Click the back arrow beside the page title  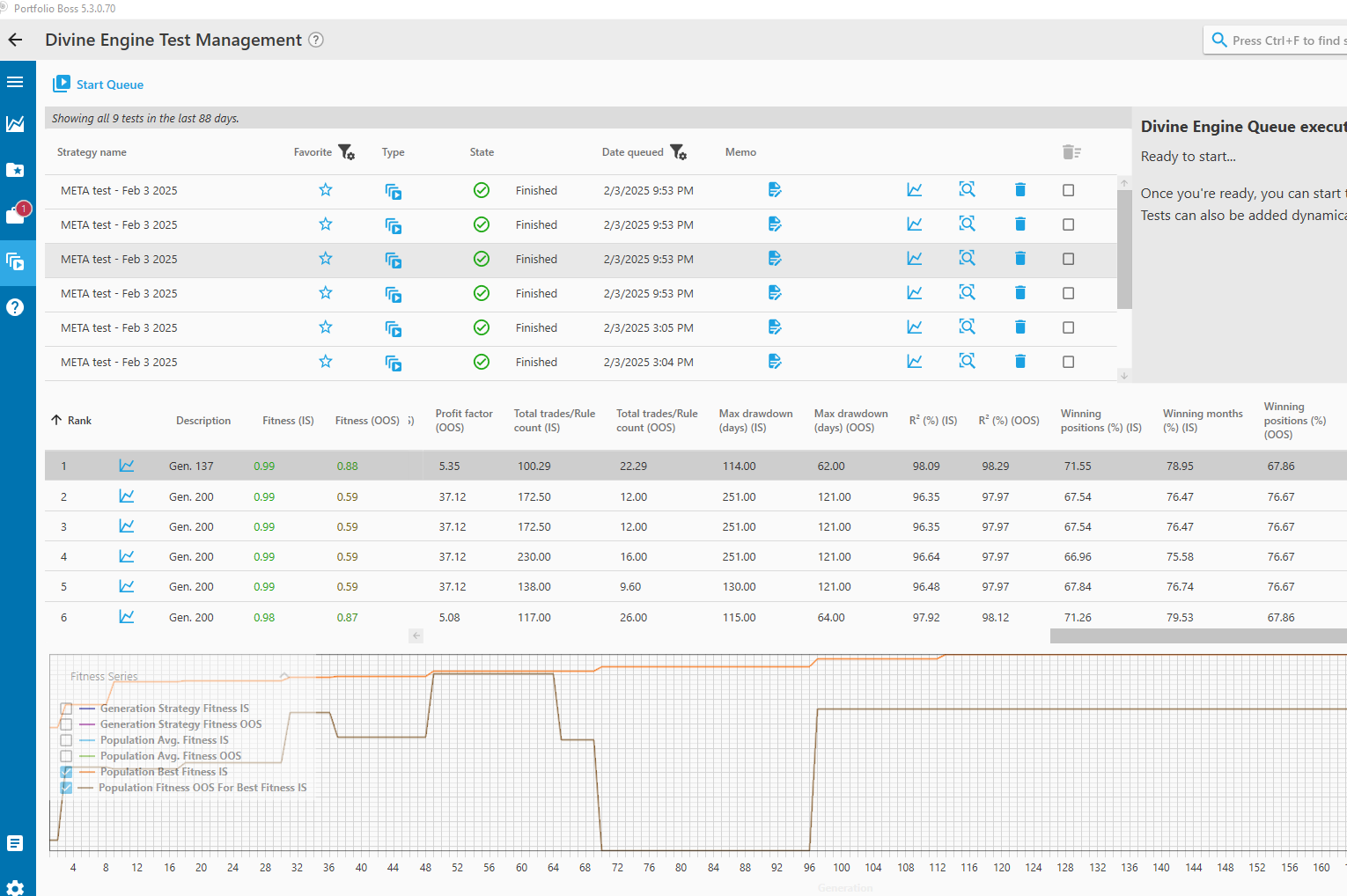tap(15, 40)
